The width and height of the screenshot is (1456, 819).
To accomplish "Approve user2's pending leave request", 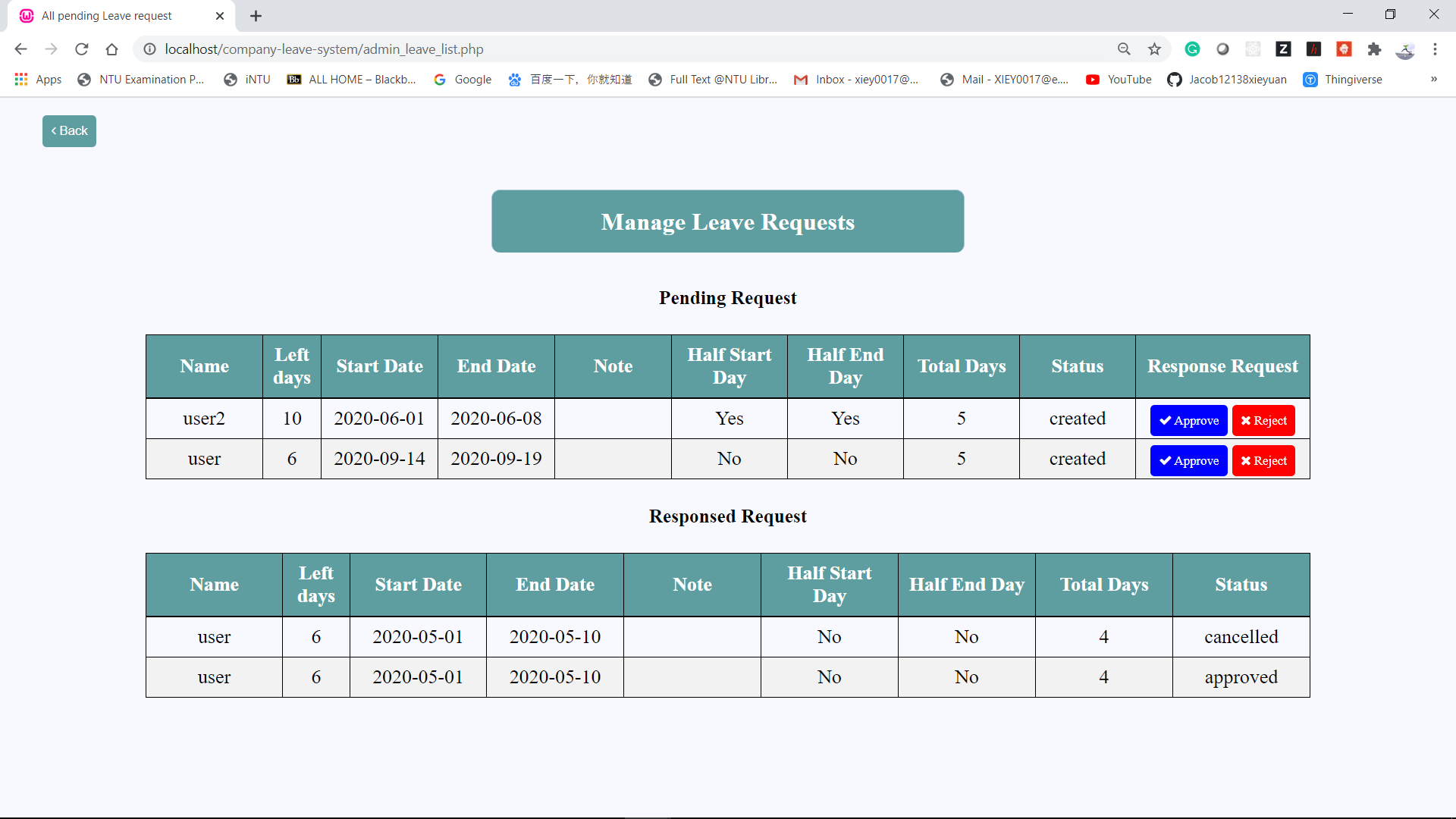I will [x=1188, y=420].
